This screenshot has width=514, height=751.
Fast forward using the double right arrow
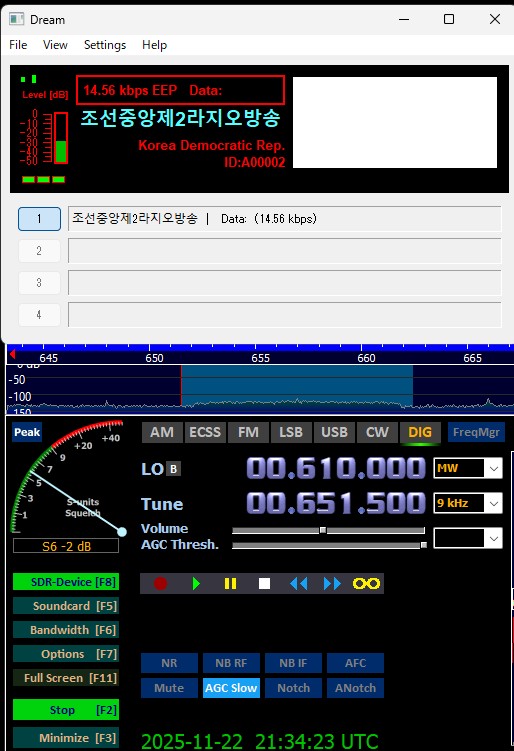click(x=332, y=583)
